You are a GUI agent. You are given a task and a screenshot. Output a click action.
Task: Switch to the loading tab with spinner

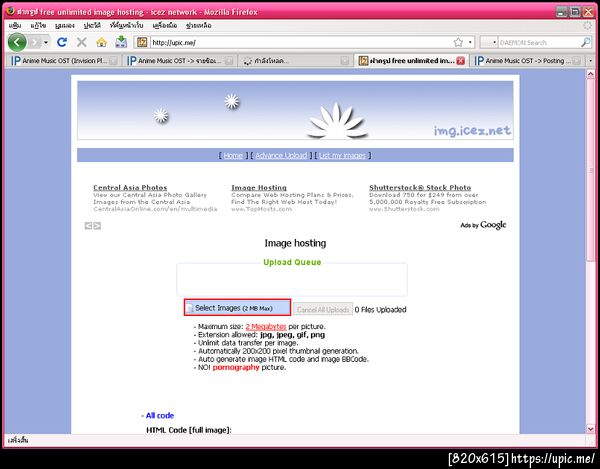tap(295, 61)
